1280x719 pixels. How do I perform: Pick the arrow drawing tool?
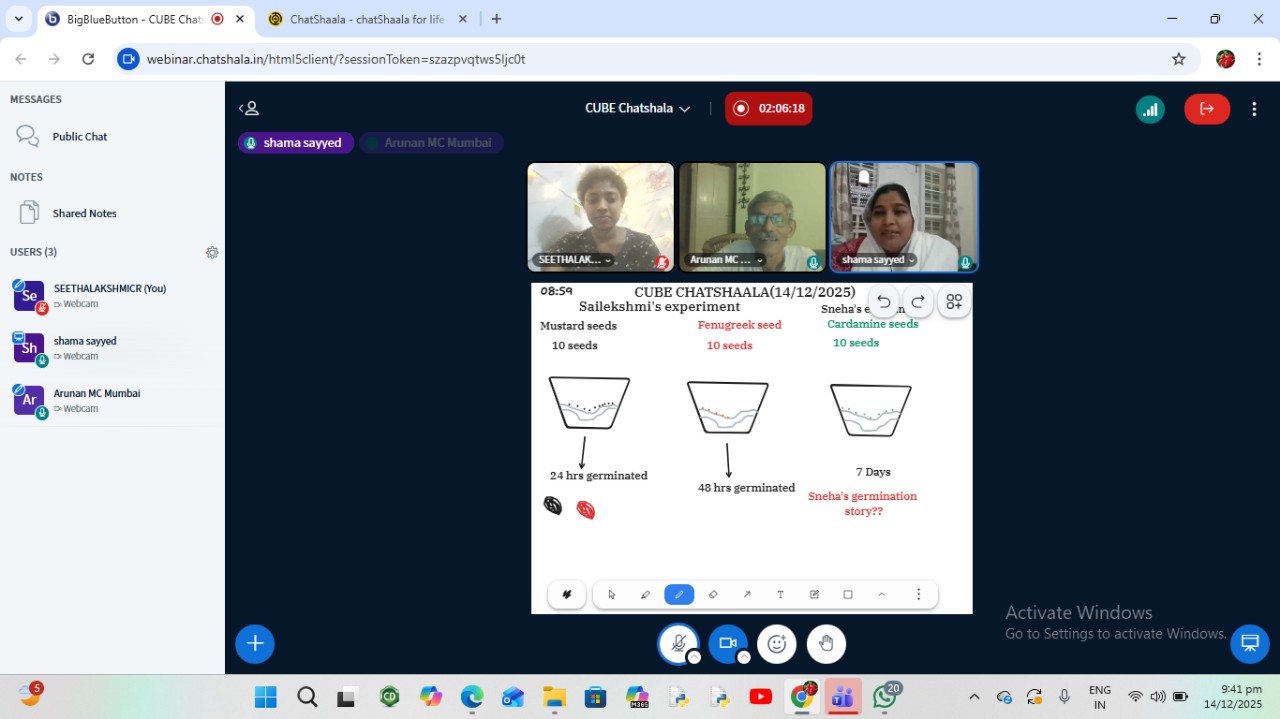(747, 594)
